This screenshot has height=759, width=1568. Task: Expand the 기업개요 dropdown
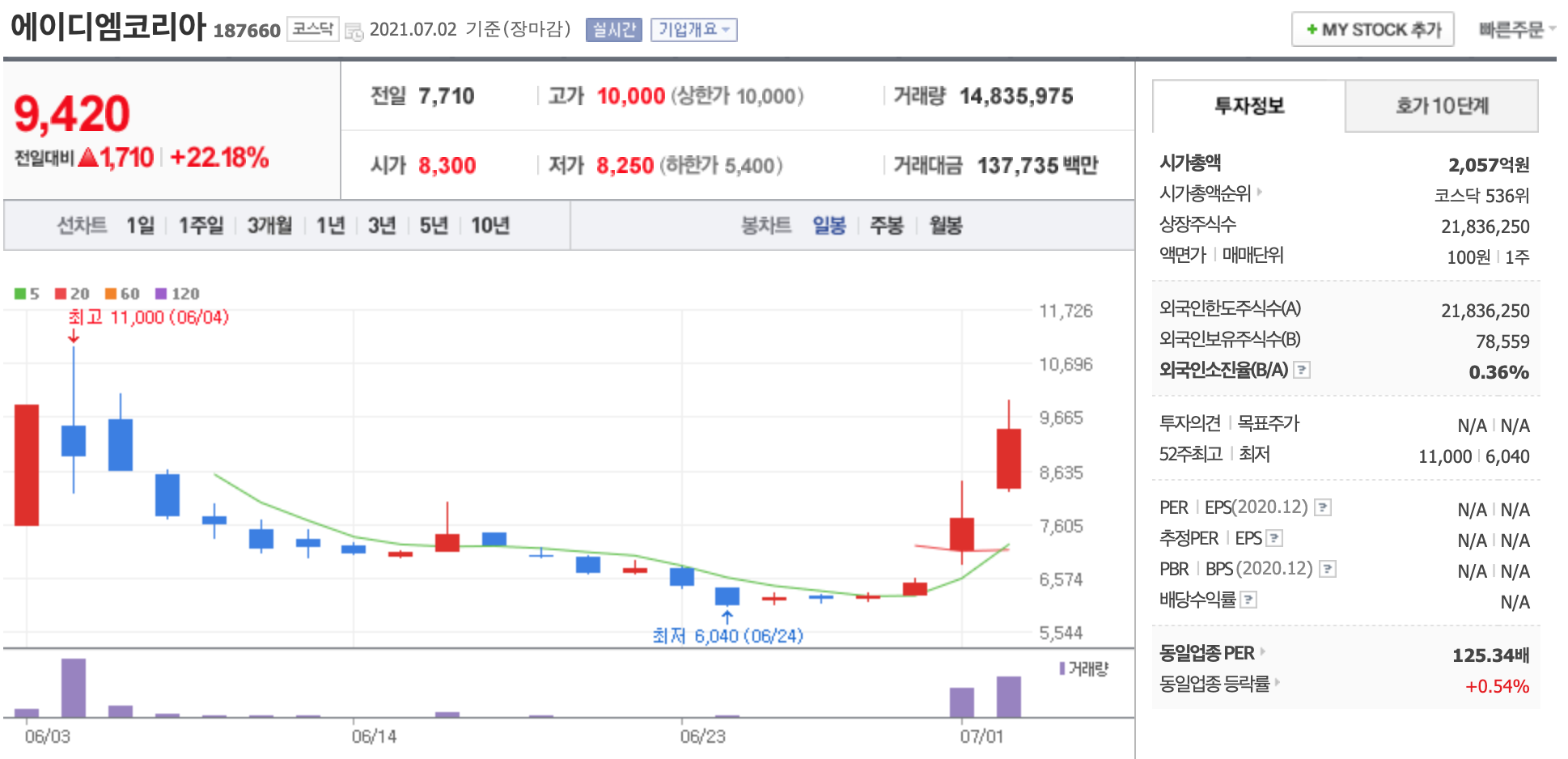click(x=693, y=30)
